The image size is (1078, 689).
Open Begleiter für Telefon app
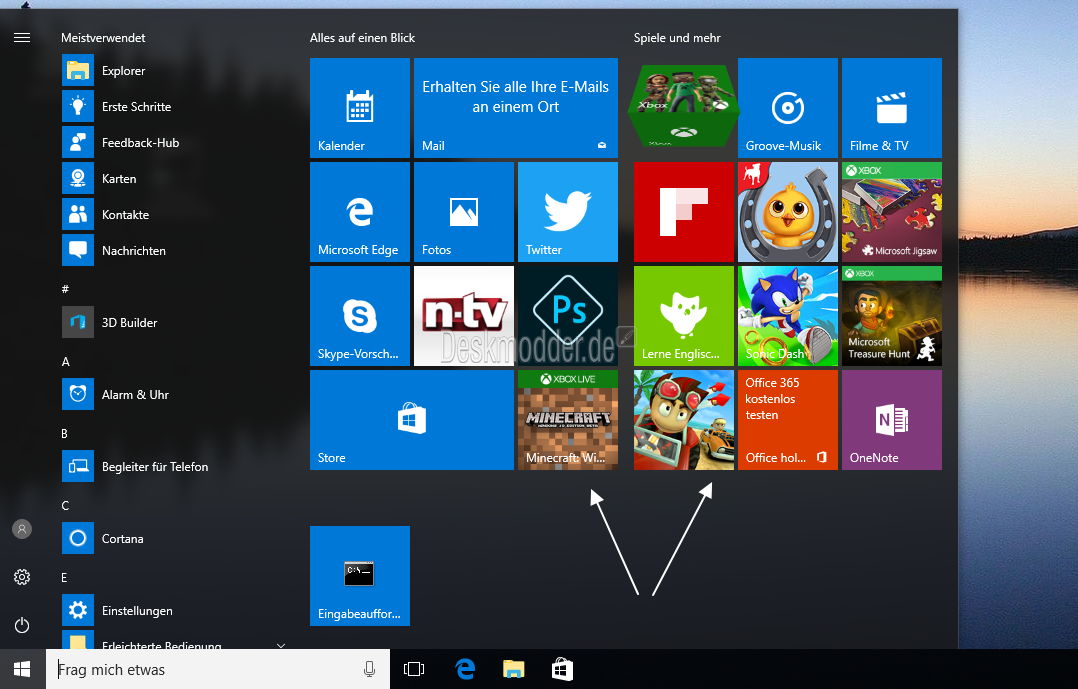[x=172, y=466]
